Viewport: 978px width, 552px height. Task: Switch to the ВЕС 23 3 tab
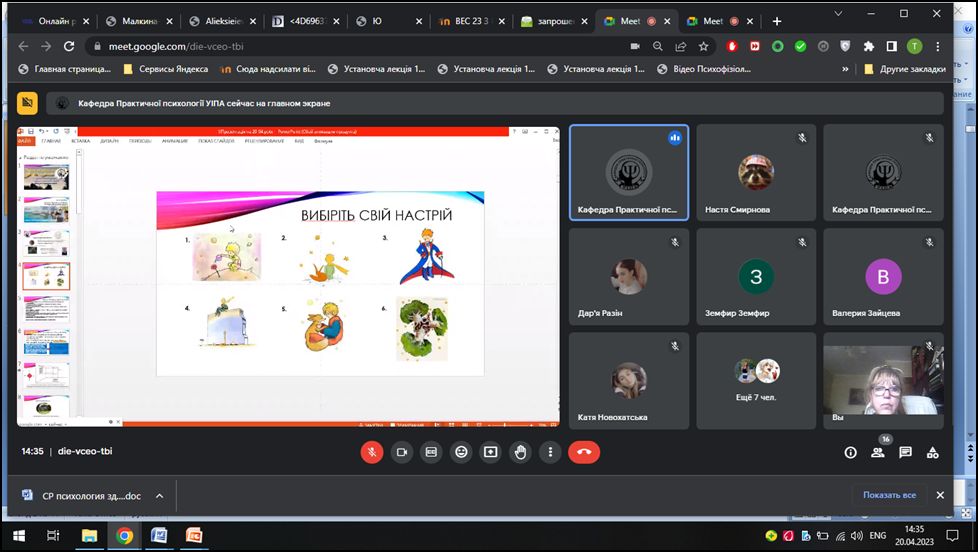coord(471,21)
